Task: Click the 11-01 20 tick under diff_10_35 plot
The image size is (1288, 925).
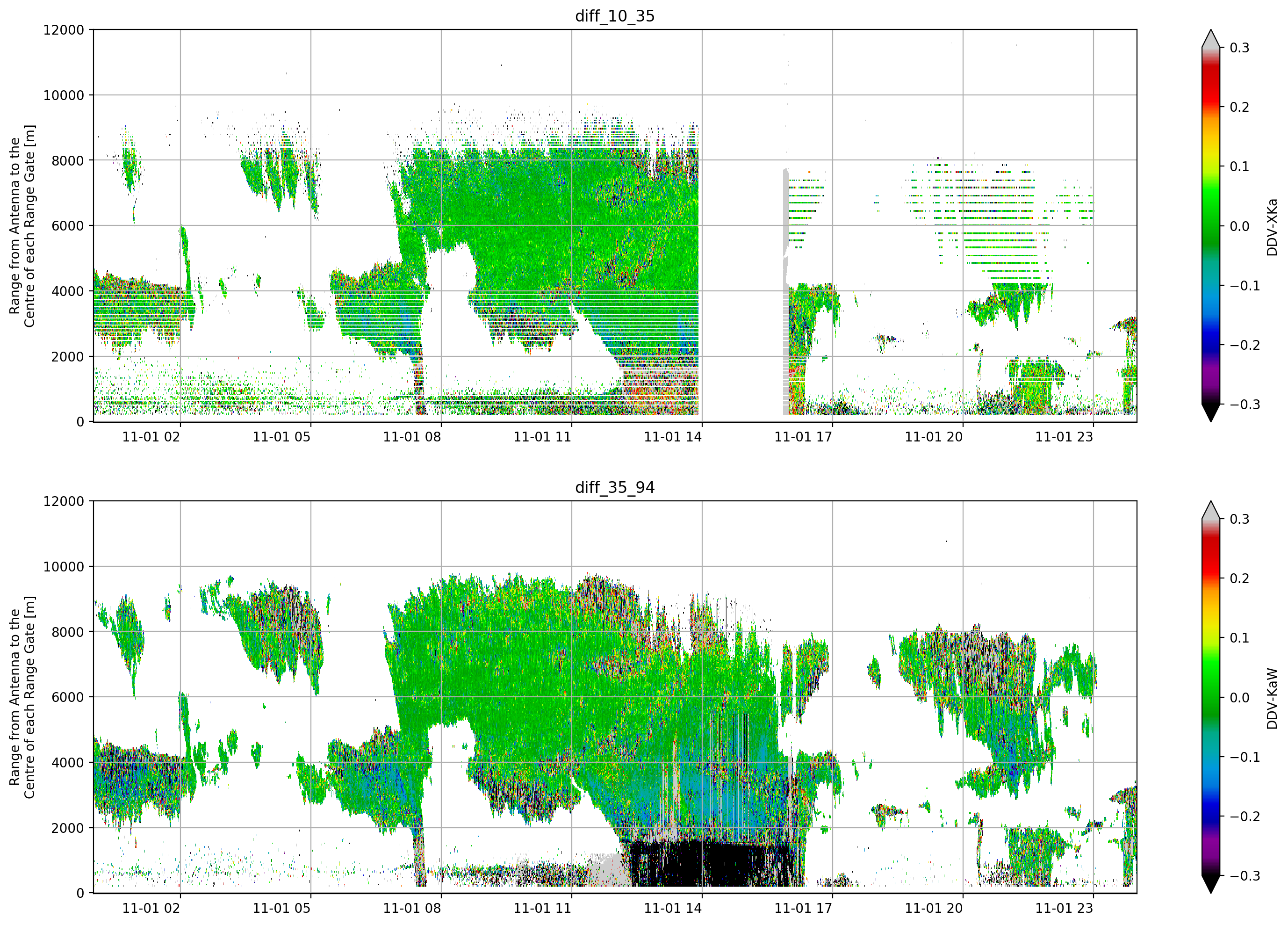Action: [934, 437]
